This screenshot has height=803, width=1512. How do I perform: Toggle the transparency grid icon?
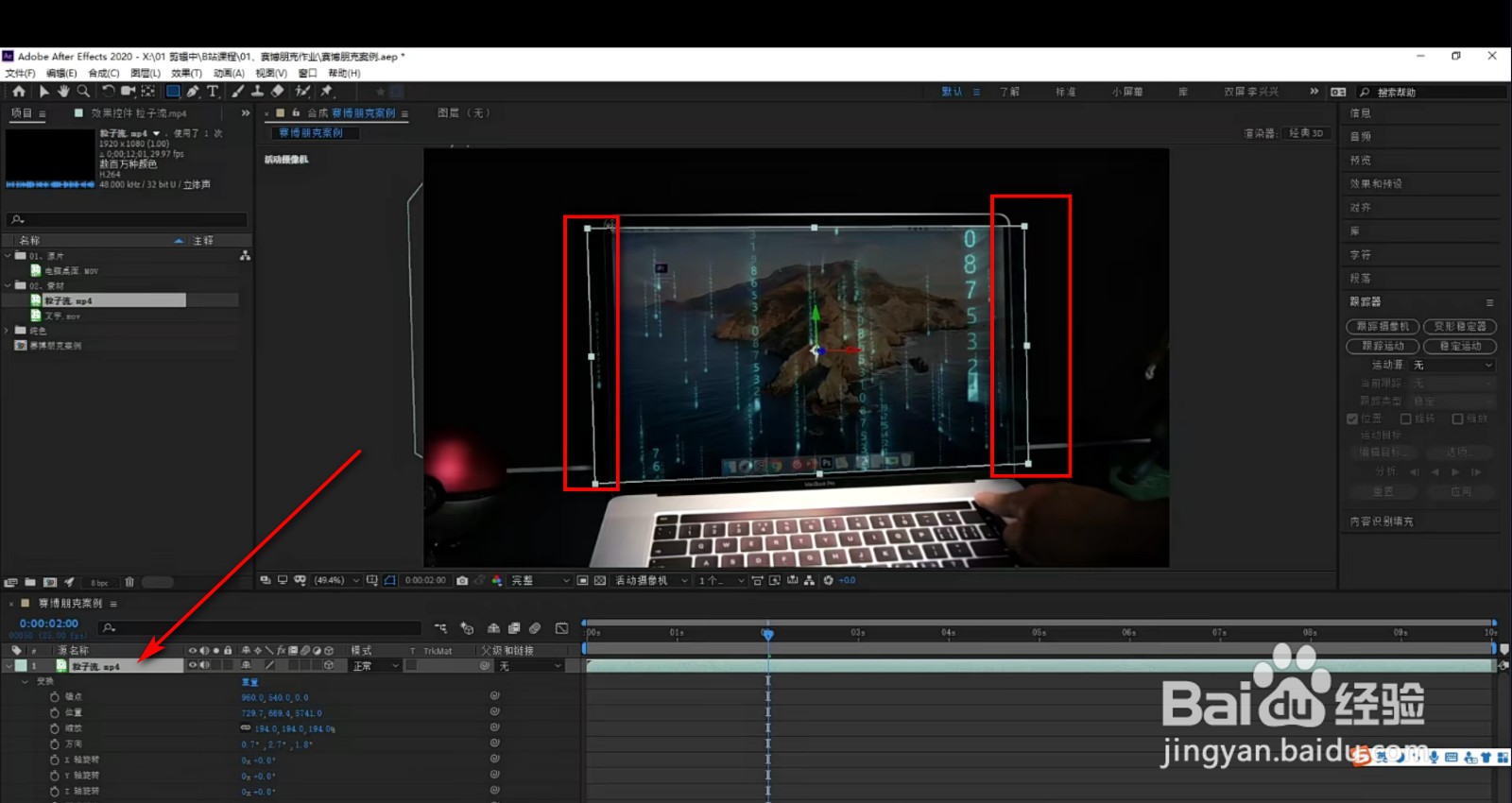[x=600, y=580]
